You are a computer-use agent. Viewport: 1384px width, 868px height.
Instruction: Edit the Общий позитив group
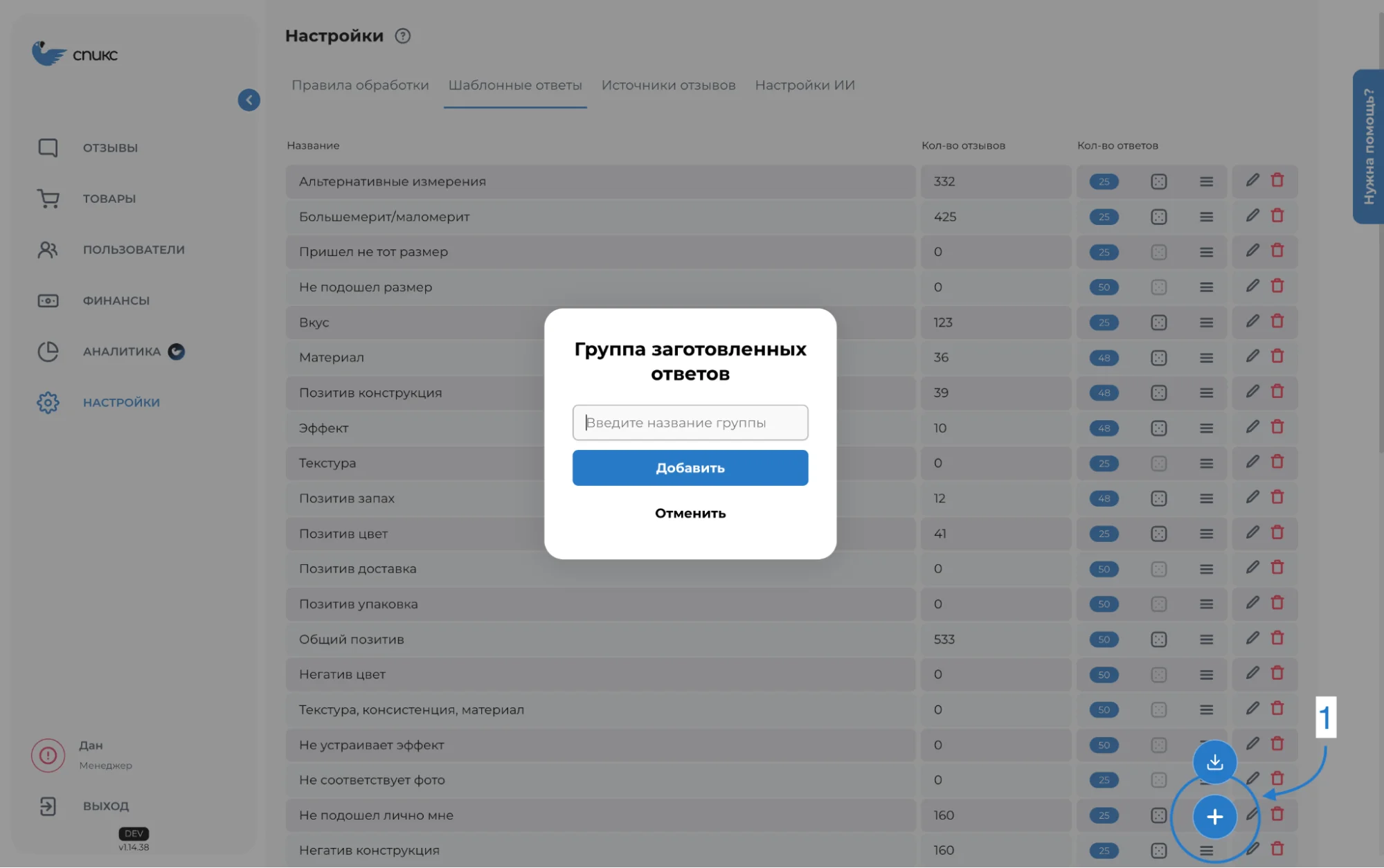pyautogui.click(x=1252, y=638)
